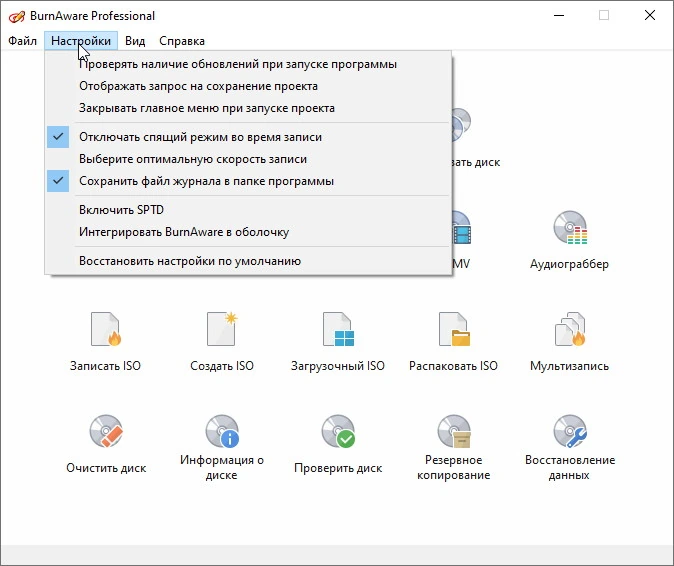This screenshot has width=674, height=566.
Task: Click the Резервное копирование label
Action: (x=453, y=468)
